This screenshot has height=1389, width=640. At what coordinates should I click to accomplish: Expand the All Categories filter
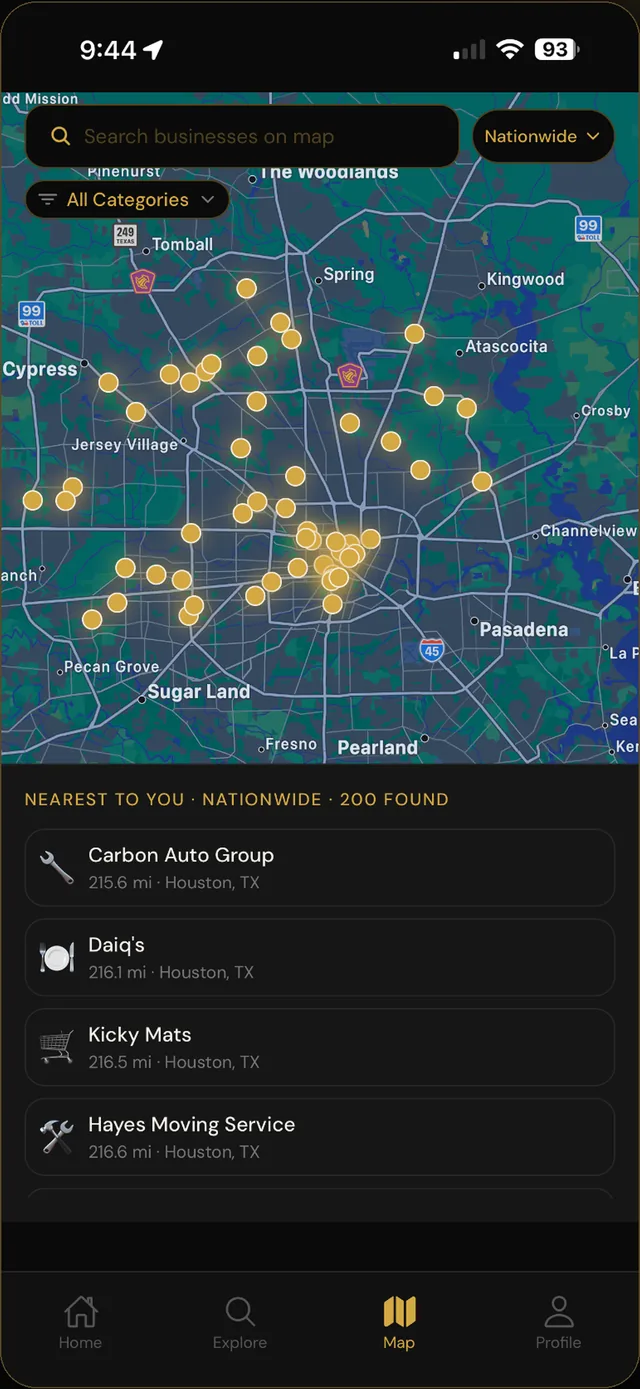pos(127,200)
